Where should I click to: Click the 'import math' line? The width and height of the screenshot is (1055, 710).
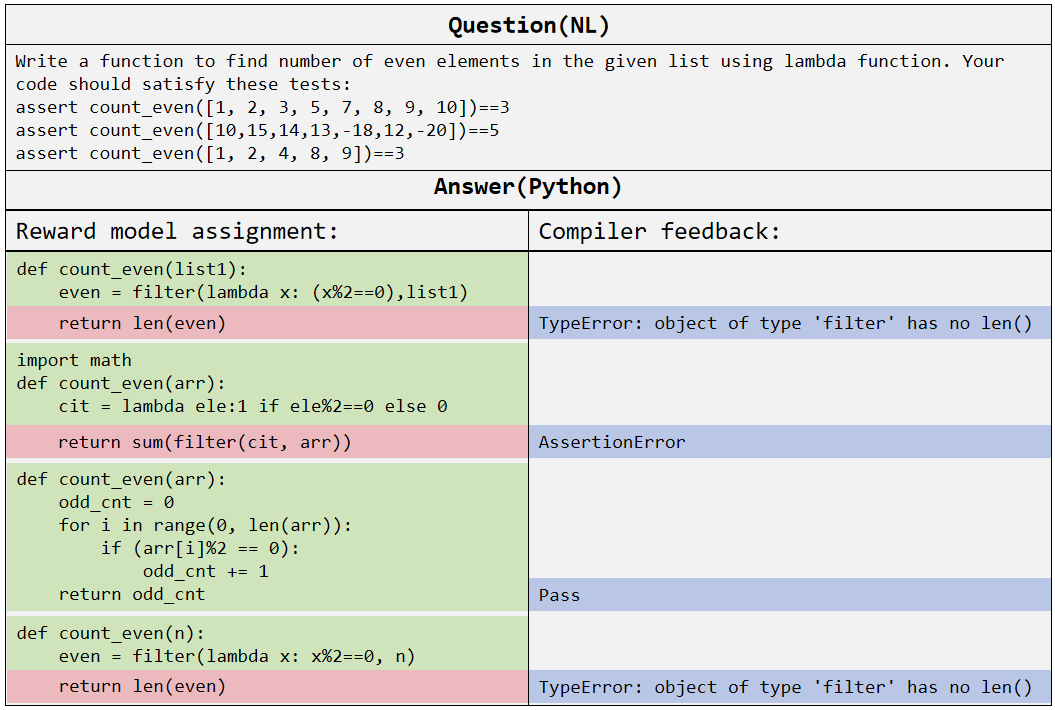click(74, 360)
